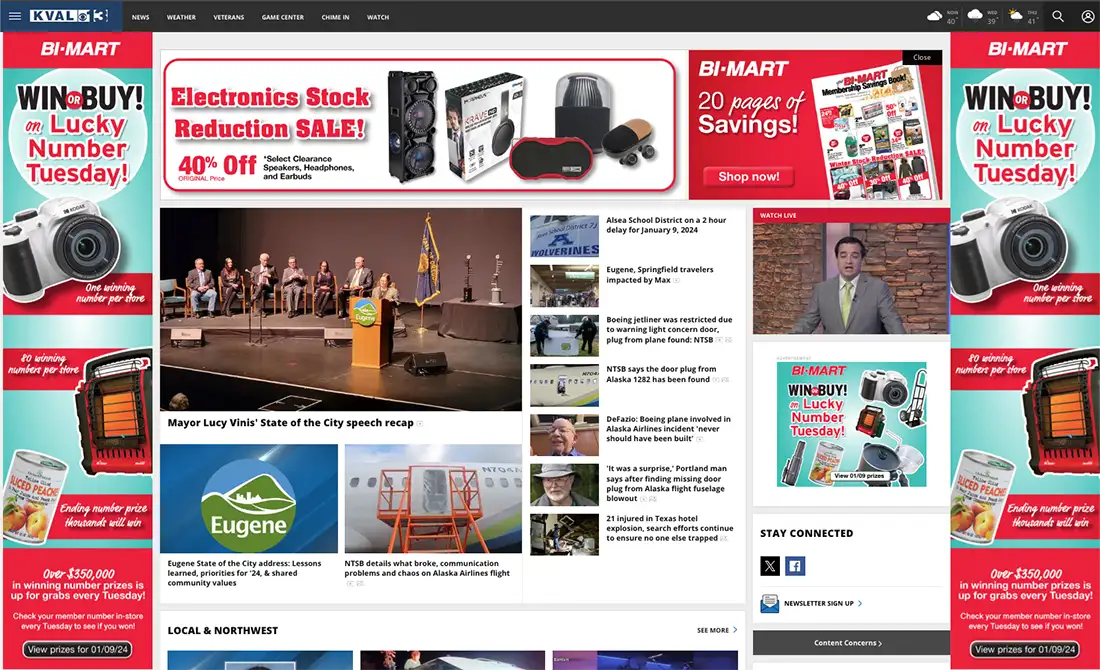Play the Watch Live video stream
This screenshot has width=1100, height=670.
click(x=851, y=279)
